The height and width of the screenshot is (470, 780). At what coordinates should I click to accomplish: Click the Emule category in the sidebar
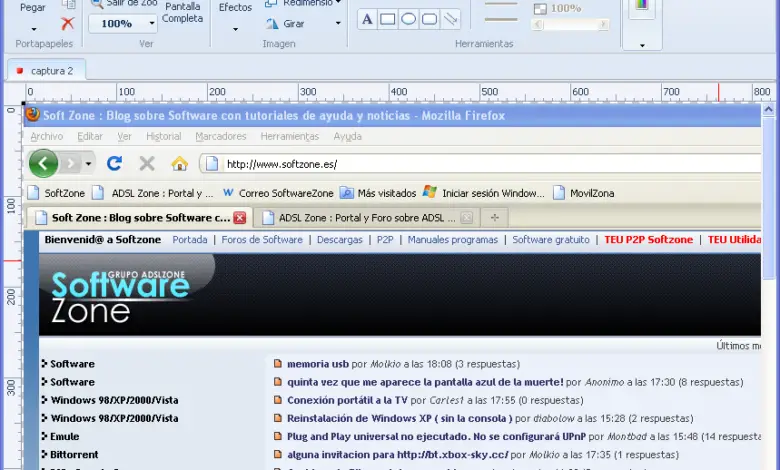coord(64,436)
